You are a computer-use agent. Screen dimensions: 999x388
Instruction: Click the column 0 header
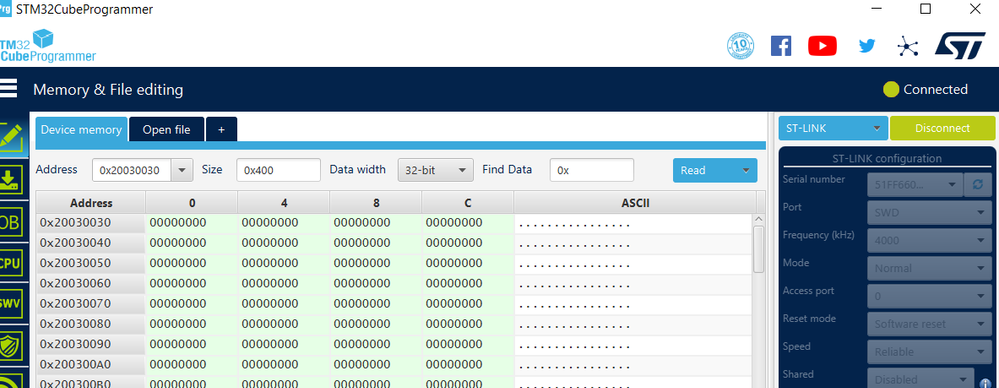pyautogui.click(x=192, y=203)
